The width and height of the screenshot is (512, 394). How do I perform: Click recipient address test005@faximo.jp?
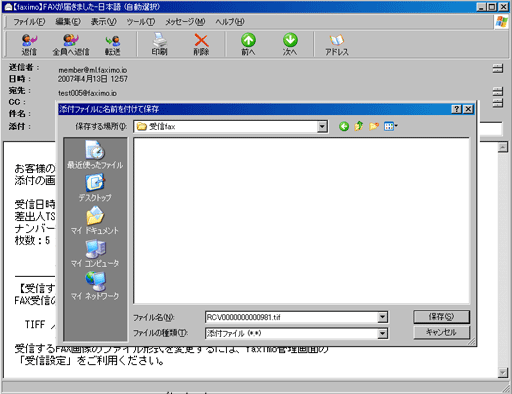pyautogui.click(x=87, y=93)
